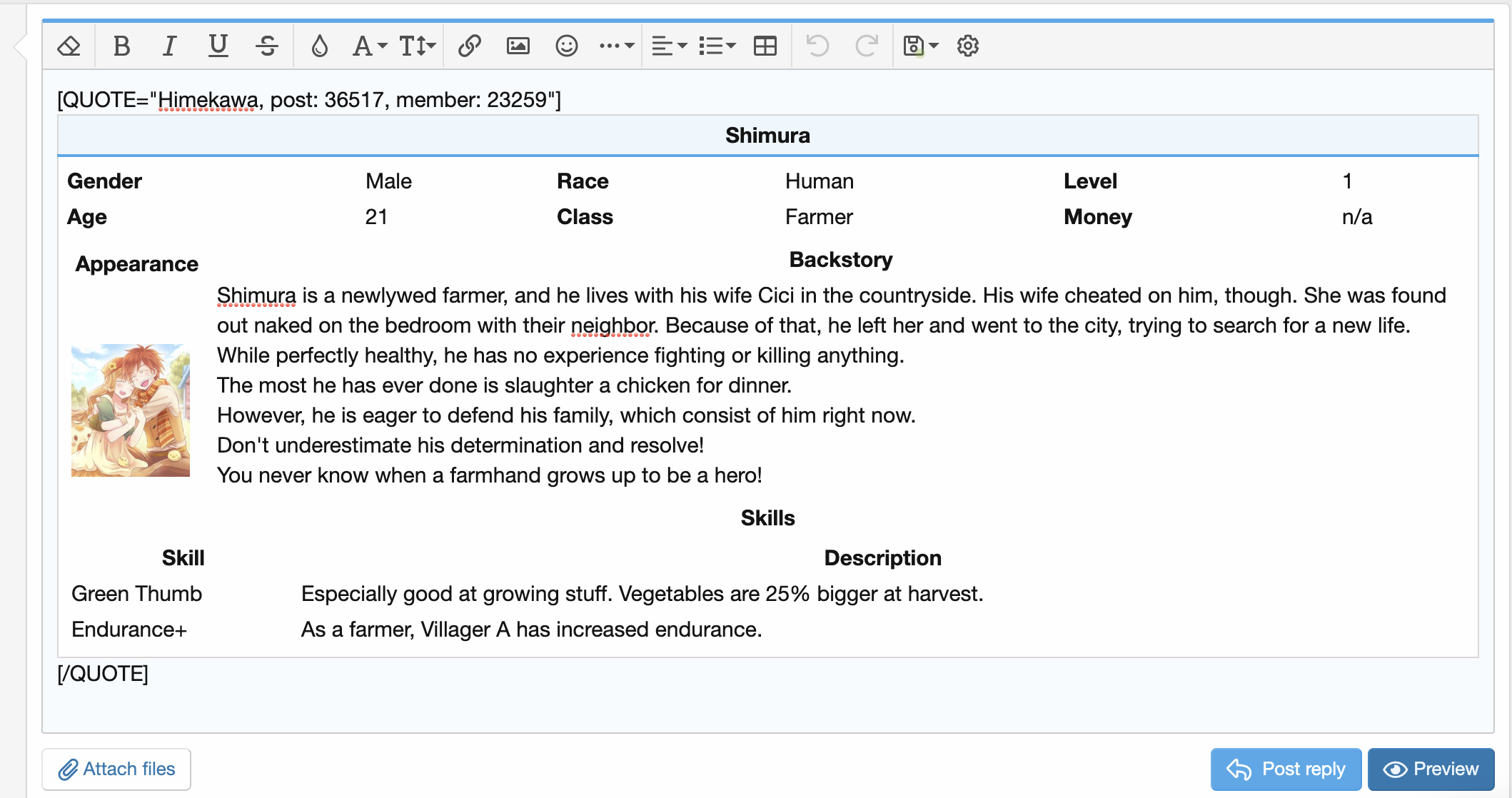Toggle BB code mode gear icon
1512x798 pixels.
(x=967, y=46)
